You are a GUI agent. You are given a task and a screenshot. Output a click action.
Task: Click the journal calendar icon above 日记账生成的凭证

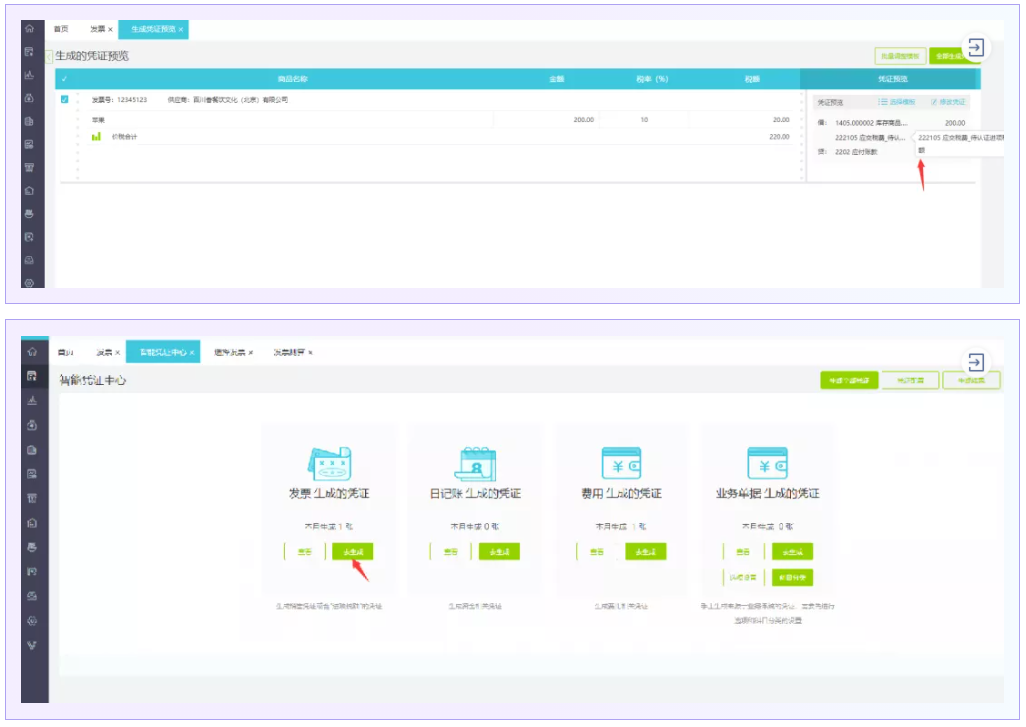pos(475,464)
